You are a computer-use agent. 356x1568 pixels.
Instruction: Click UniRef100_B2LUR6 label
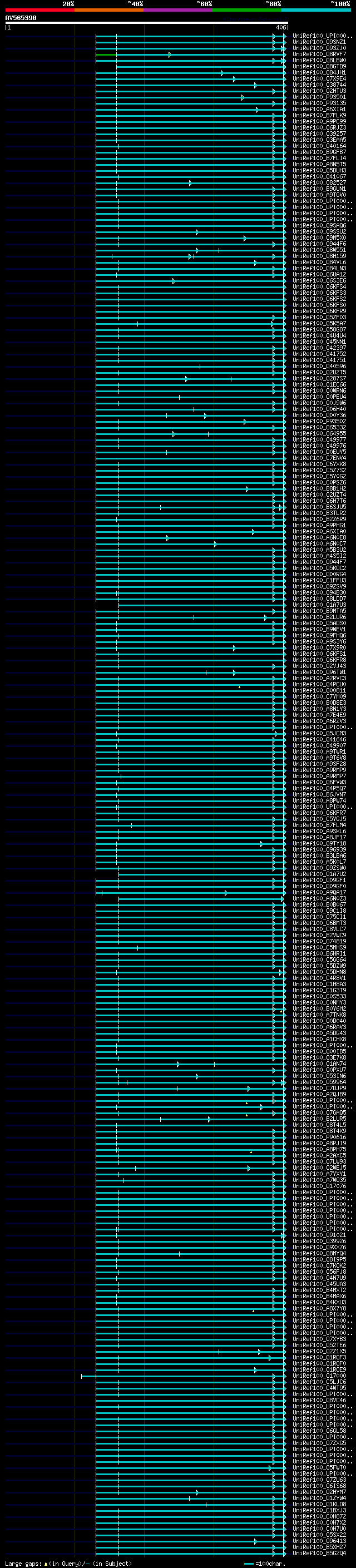tap(319, 617)
